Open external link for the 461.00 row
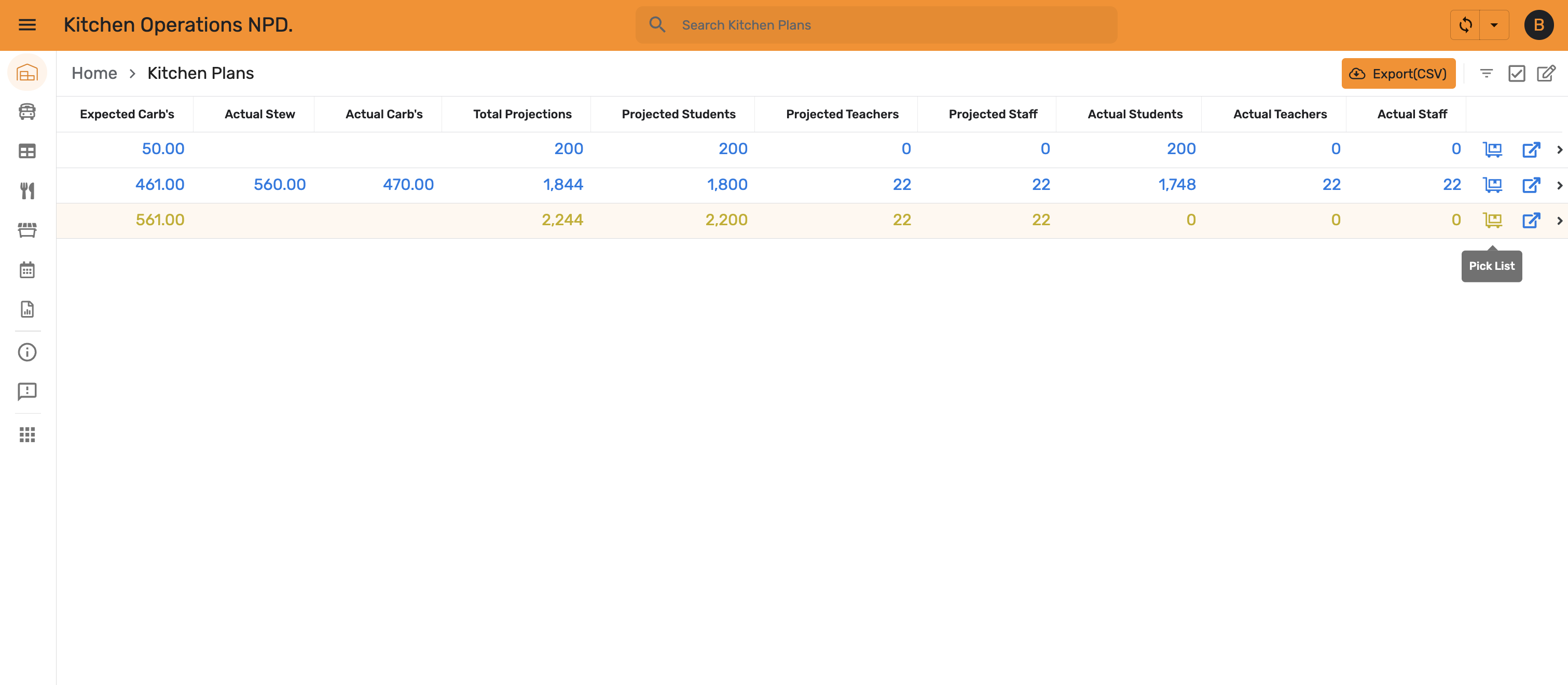Viewport: 1568px width, 685px height. click(1531, 185)
